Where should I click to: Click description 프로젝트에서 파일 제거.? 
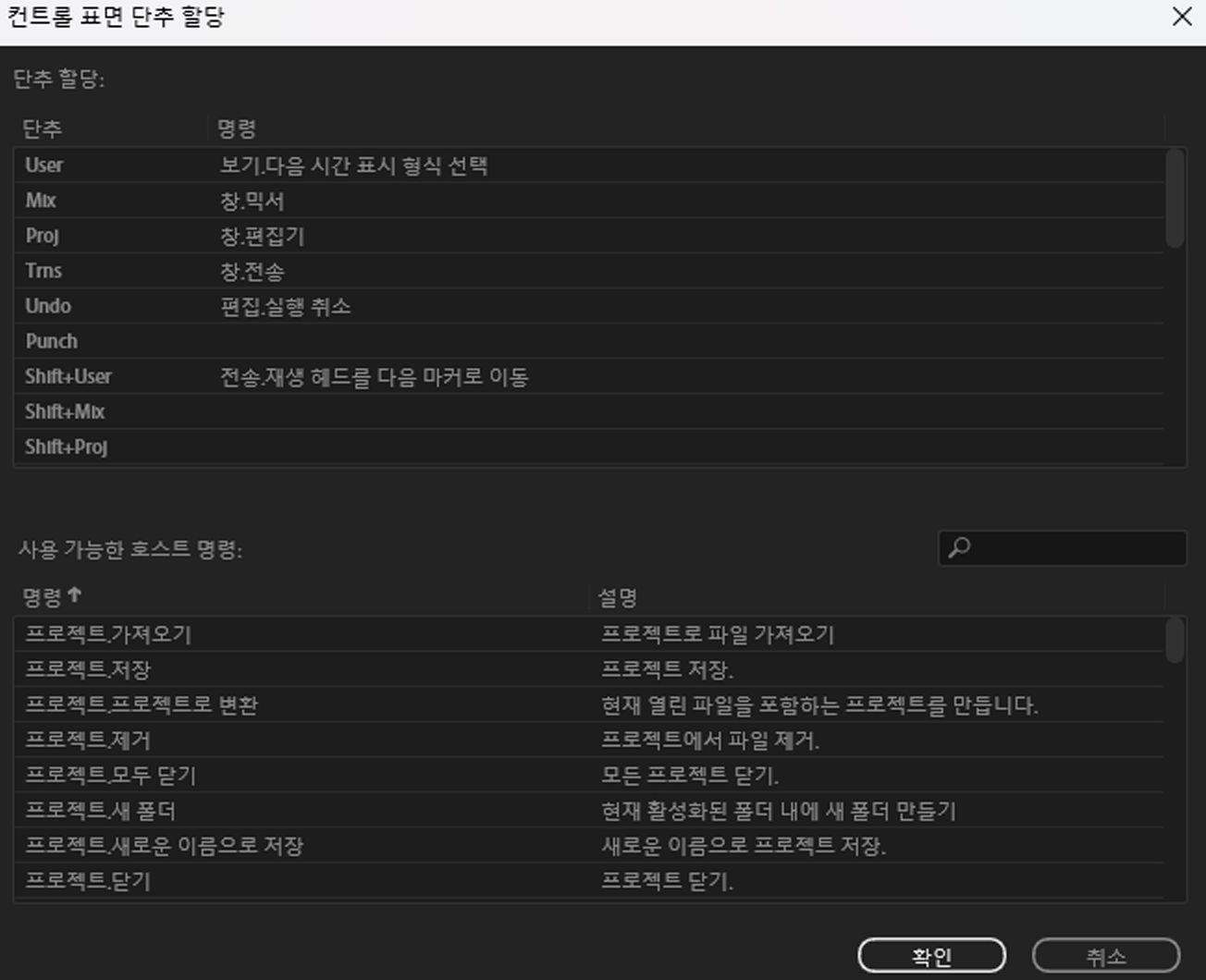(710, 740)
